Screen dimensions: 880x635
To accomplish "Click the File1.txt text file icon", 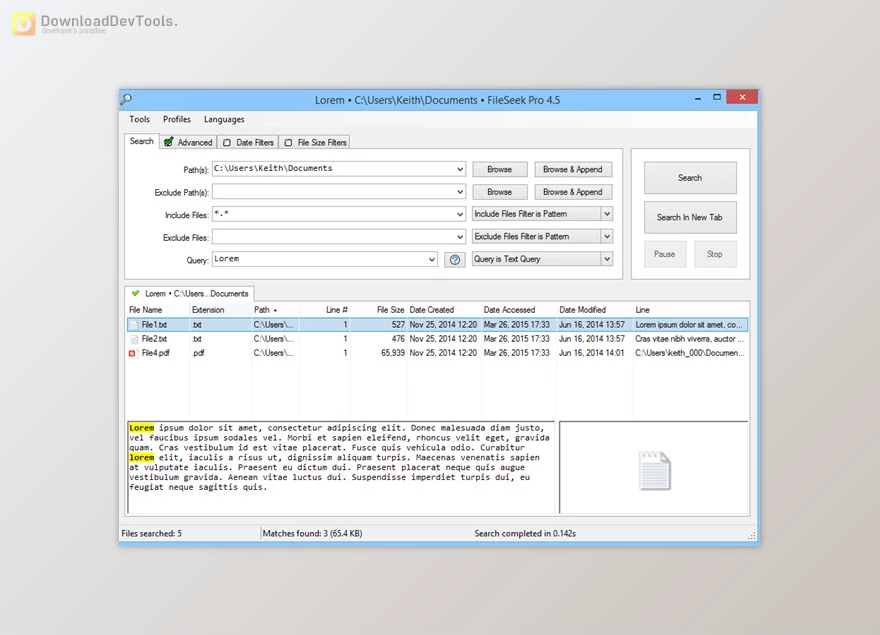I will (x=133, y=324).
